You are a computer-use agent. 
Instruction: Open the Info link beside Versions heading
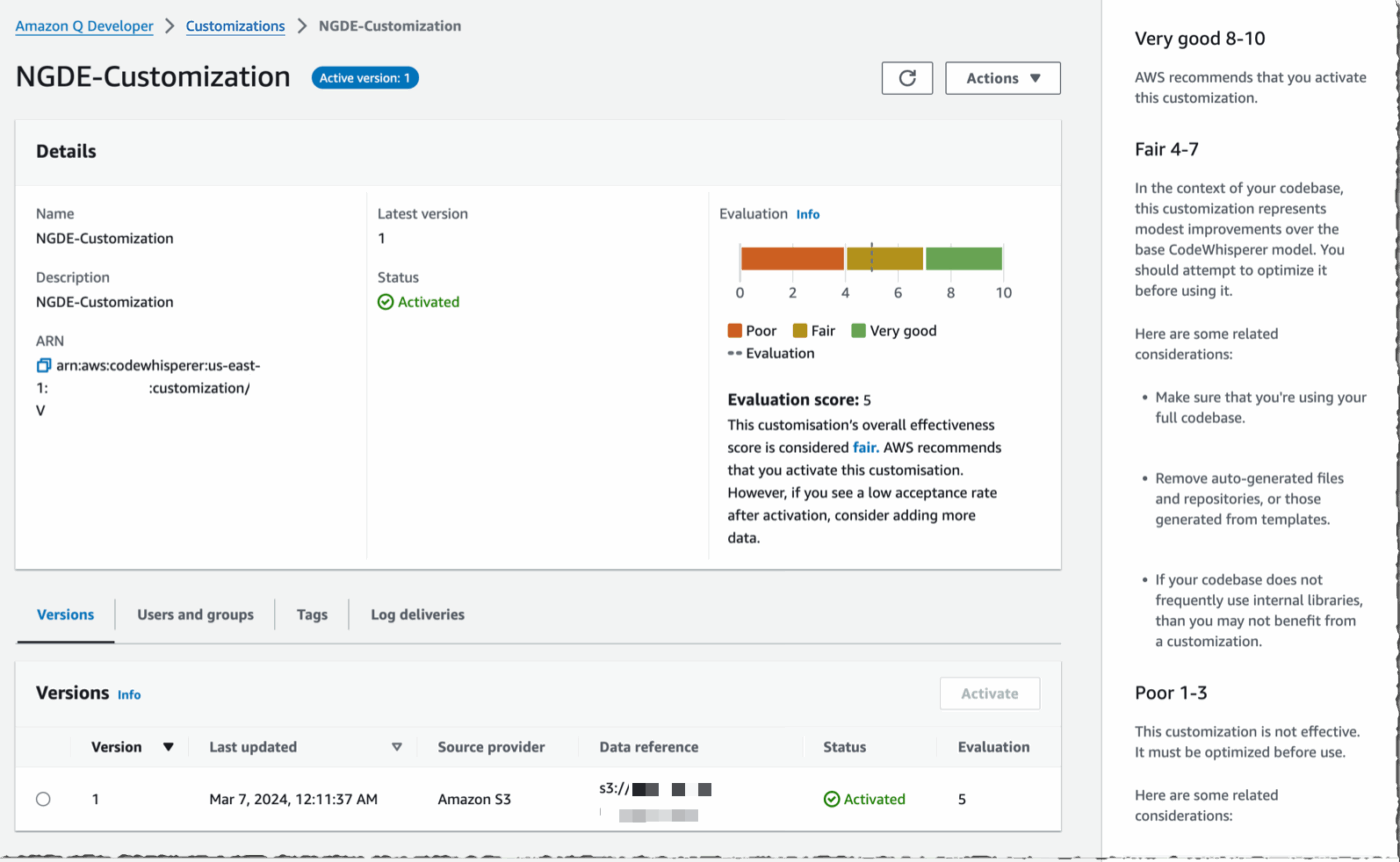pos(129,693)
